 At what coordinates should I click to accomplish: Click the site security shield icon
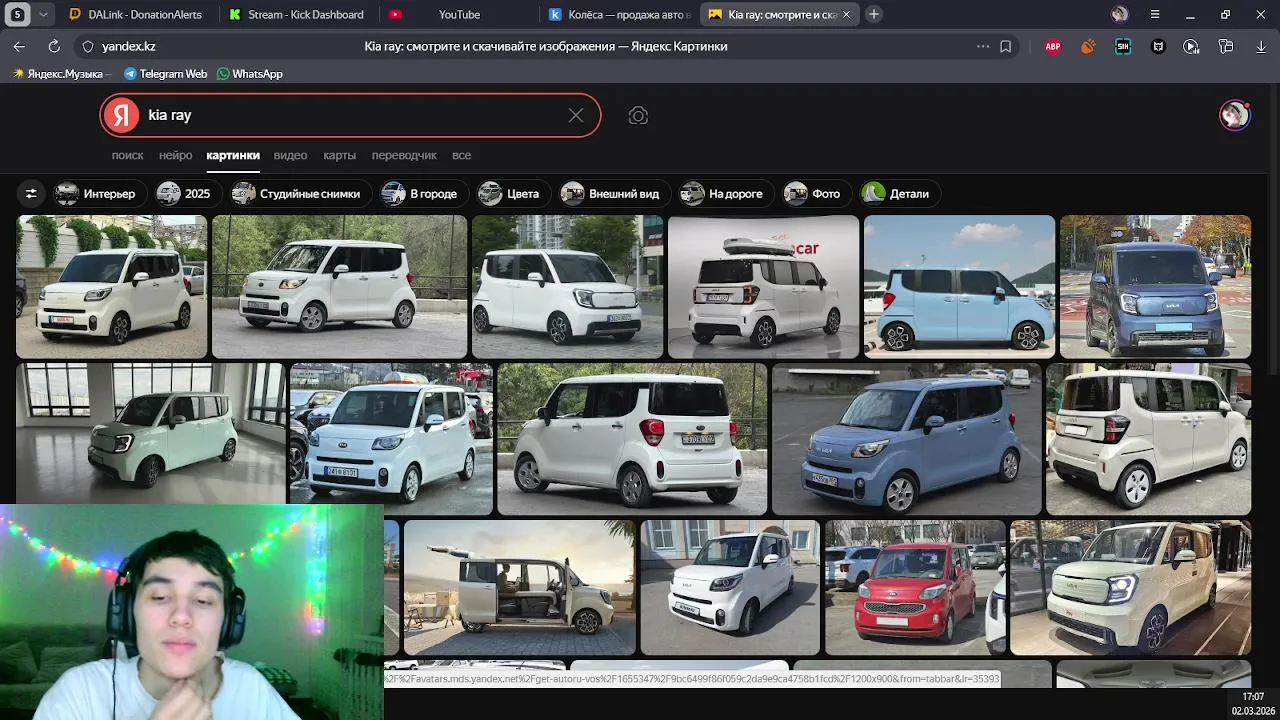[x=88, y=46]
